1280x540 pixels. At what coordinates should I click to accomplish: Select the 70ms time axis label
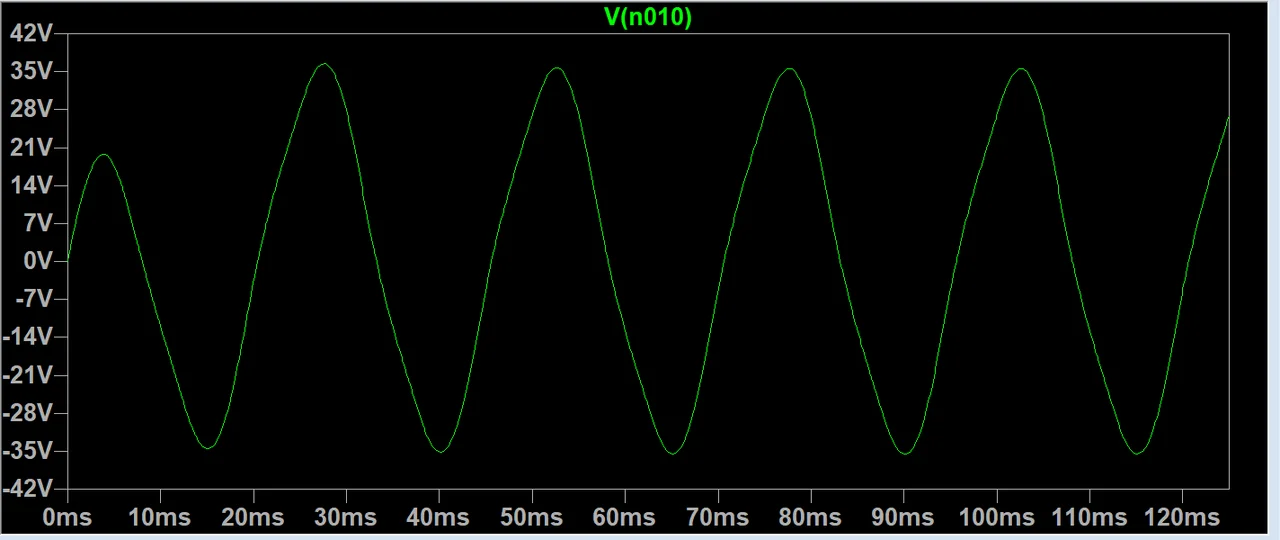point(718,517)
